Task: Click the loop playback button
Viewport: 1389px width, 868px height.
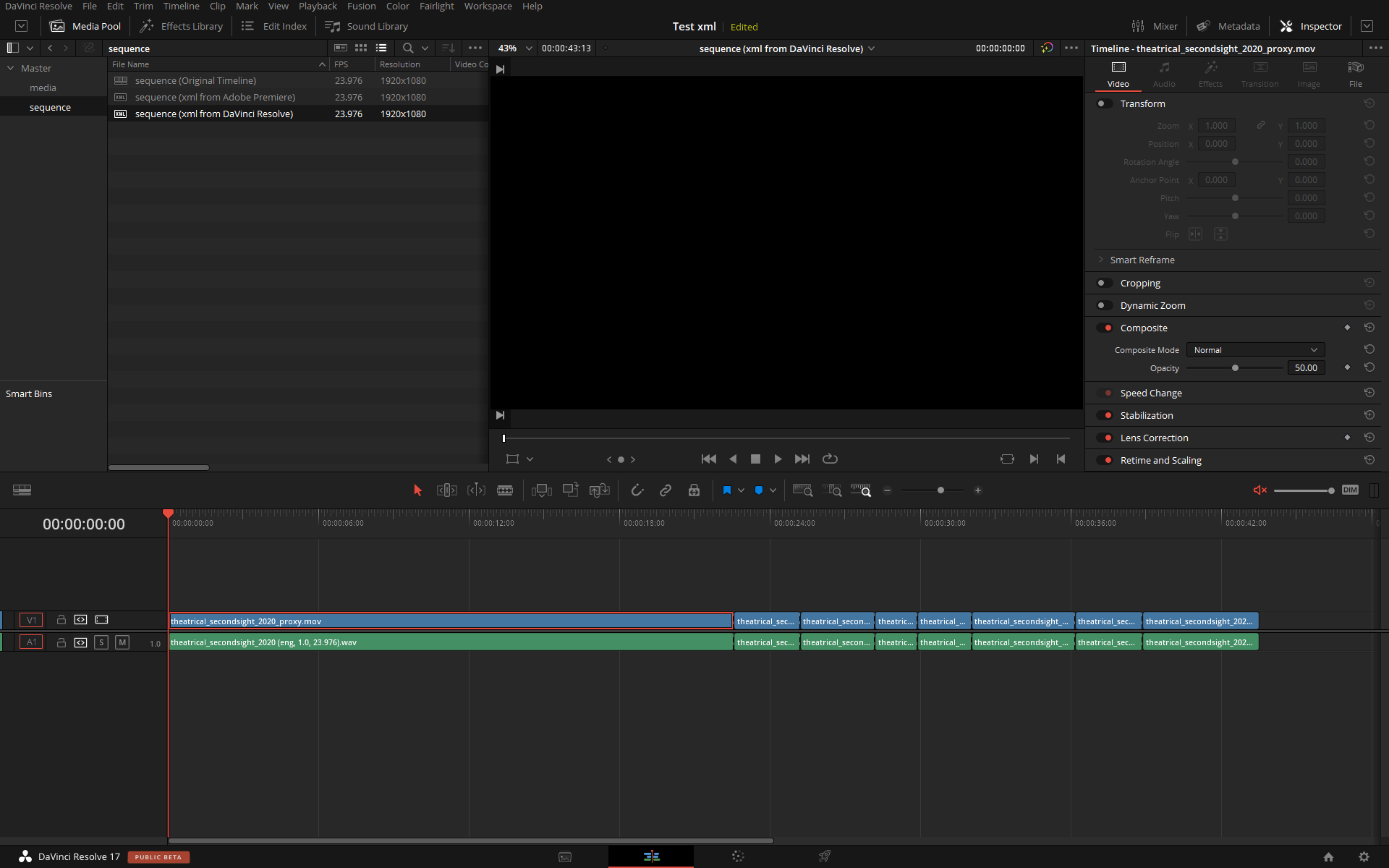Action: pos(830,459)
